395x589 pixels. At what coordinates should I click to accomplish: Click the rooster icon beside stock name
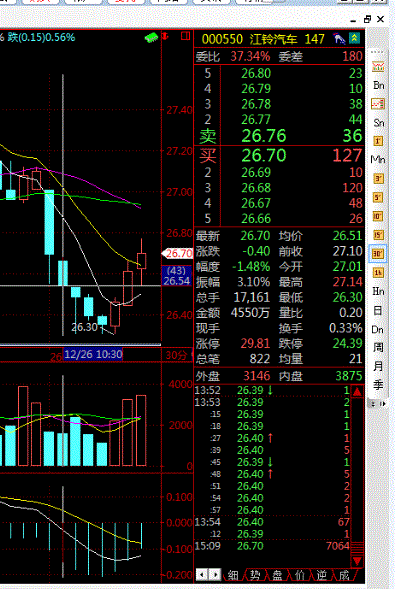click(339, 38)
